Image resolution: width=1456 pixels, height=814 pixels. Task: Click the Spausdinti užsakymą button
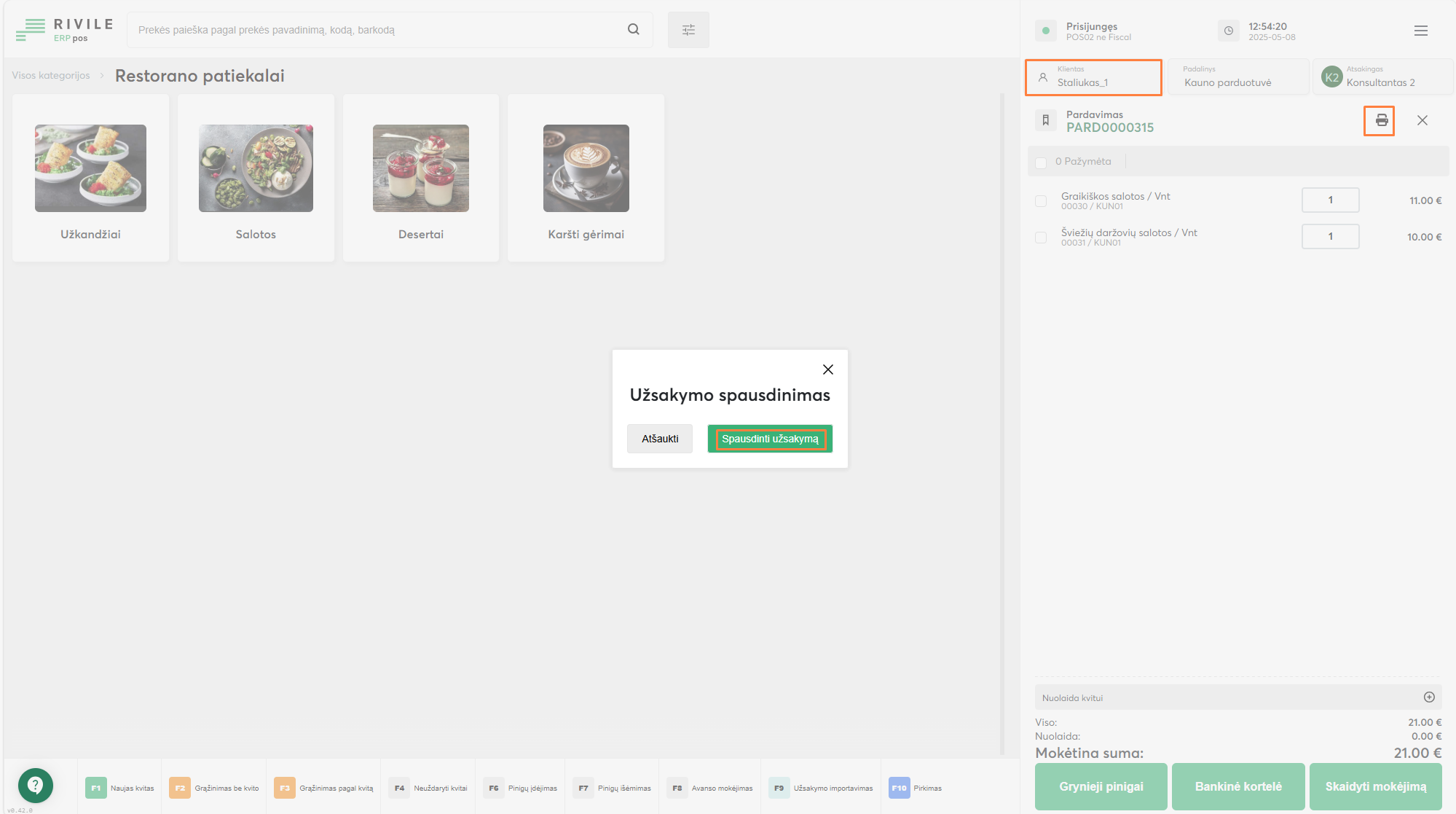tap(770, 439)
